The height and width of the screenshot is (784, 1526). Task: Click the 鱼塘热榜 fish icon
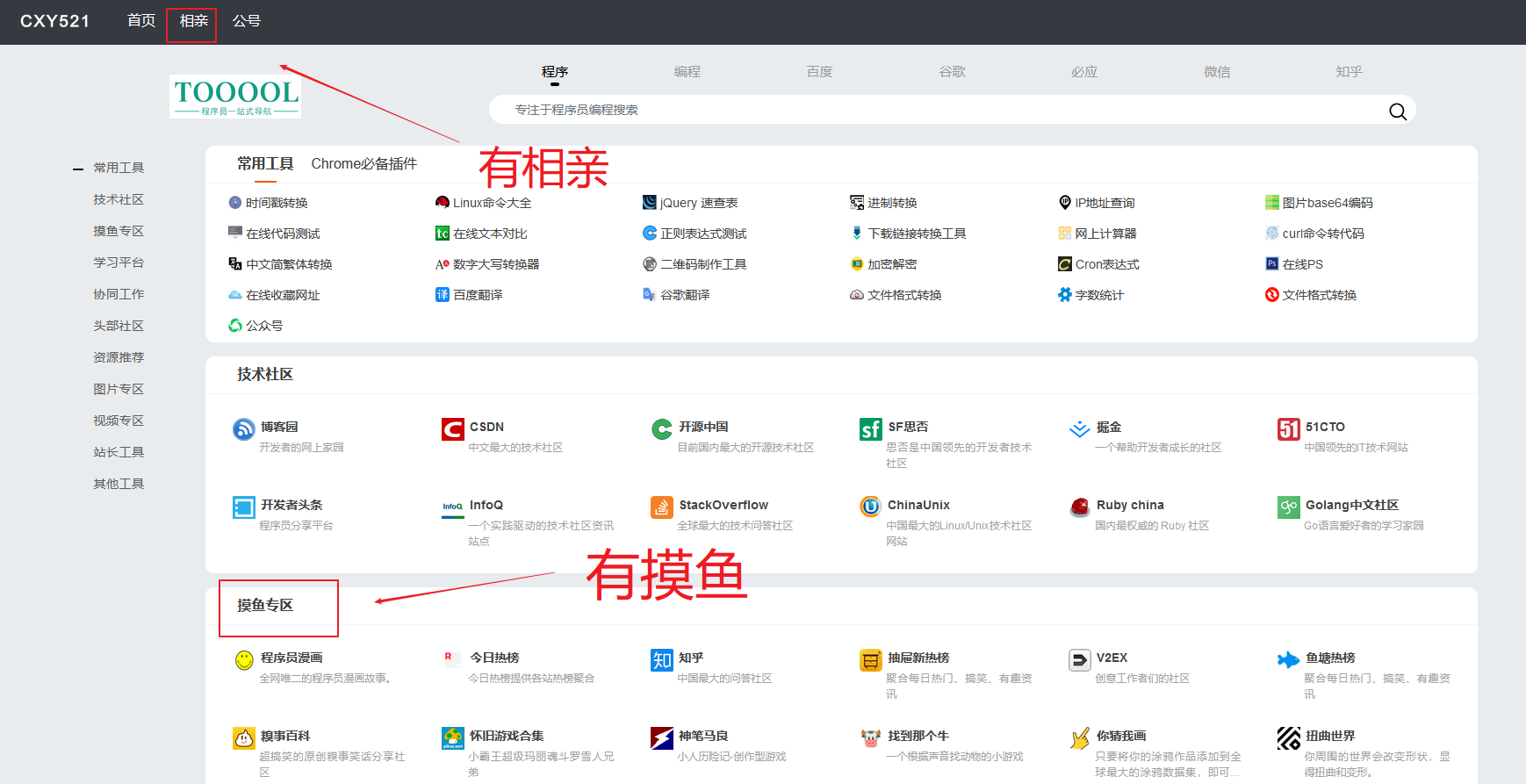pyautogui.click(x=1288, y=660)
